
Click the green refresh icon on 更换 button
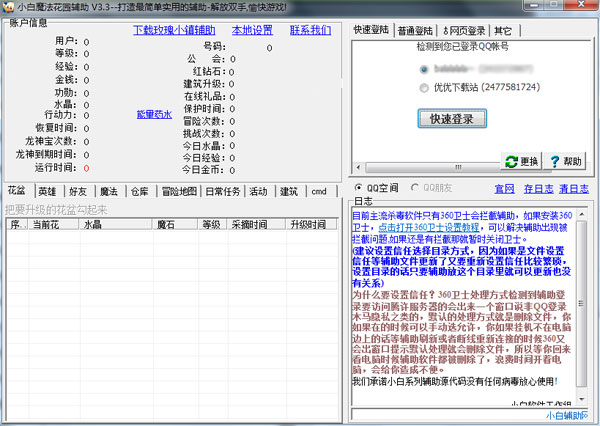click(511, 162)
